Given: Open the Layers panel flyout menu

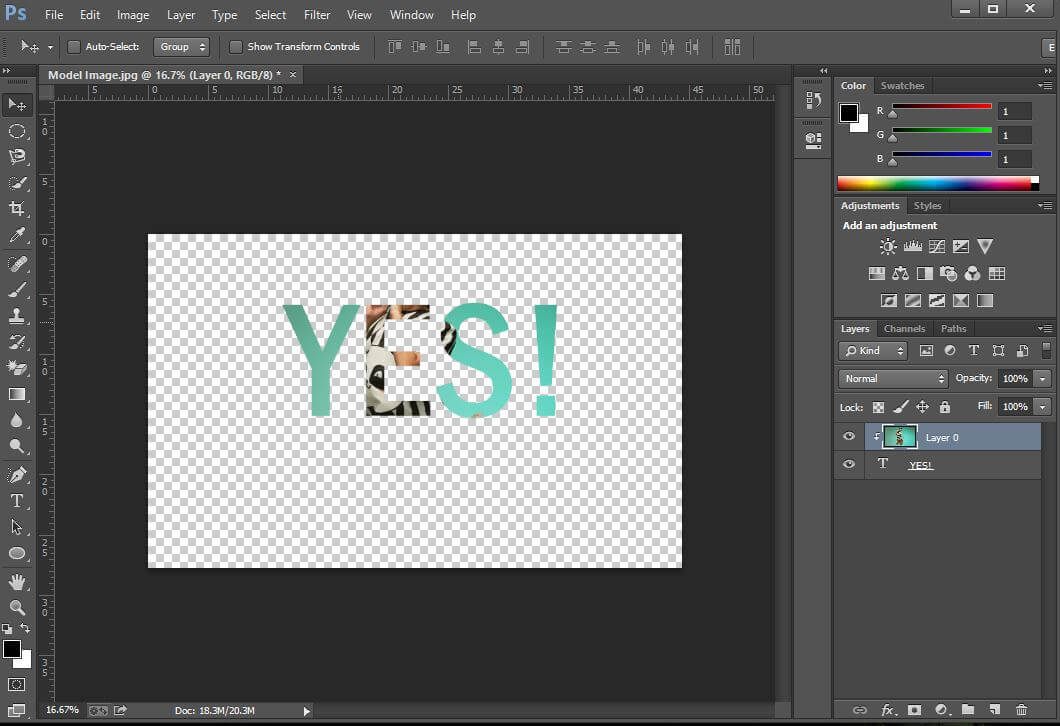Looking at the screenshot, I should click(1044, 328).
